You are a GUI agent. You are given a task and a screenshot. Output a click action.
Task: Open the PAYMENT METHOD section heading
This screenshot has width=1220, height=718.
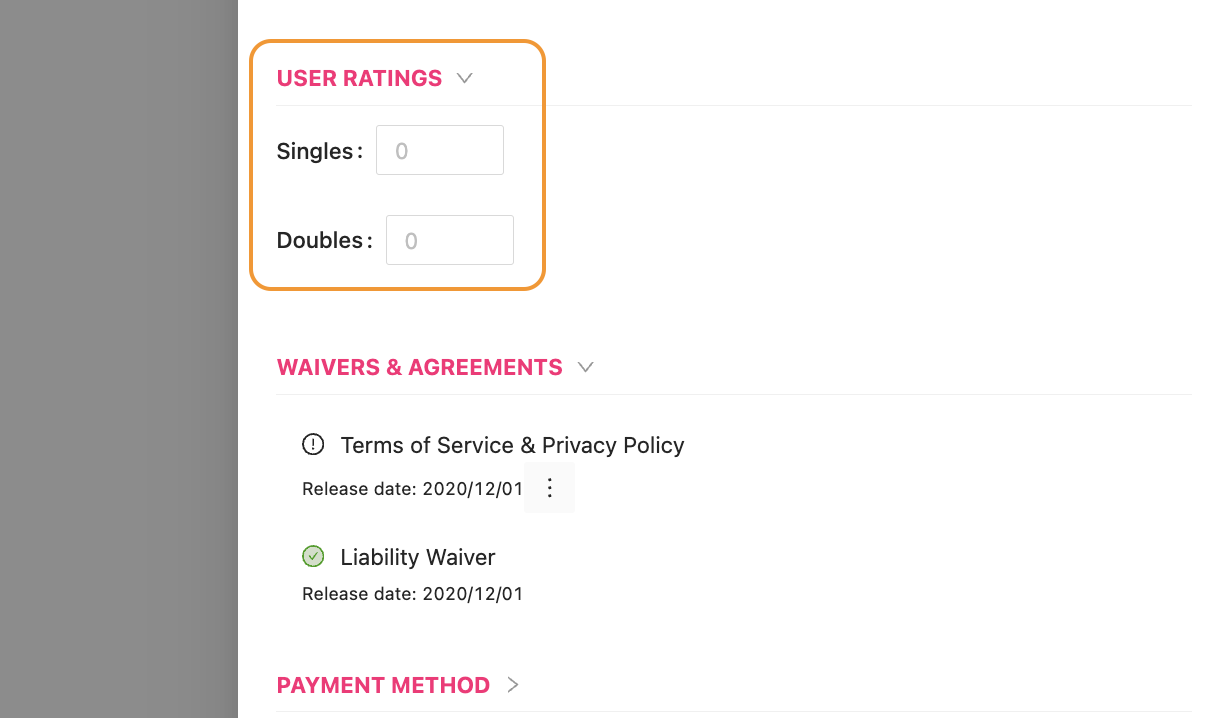383,685
